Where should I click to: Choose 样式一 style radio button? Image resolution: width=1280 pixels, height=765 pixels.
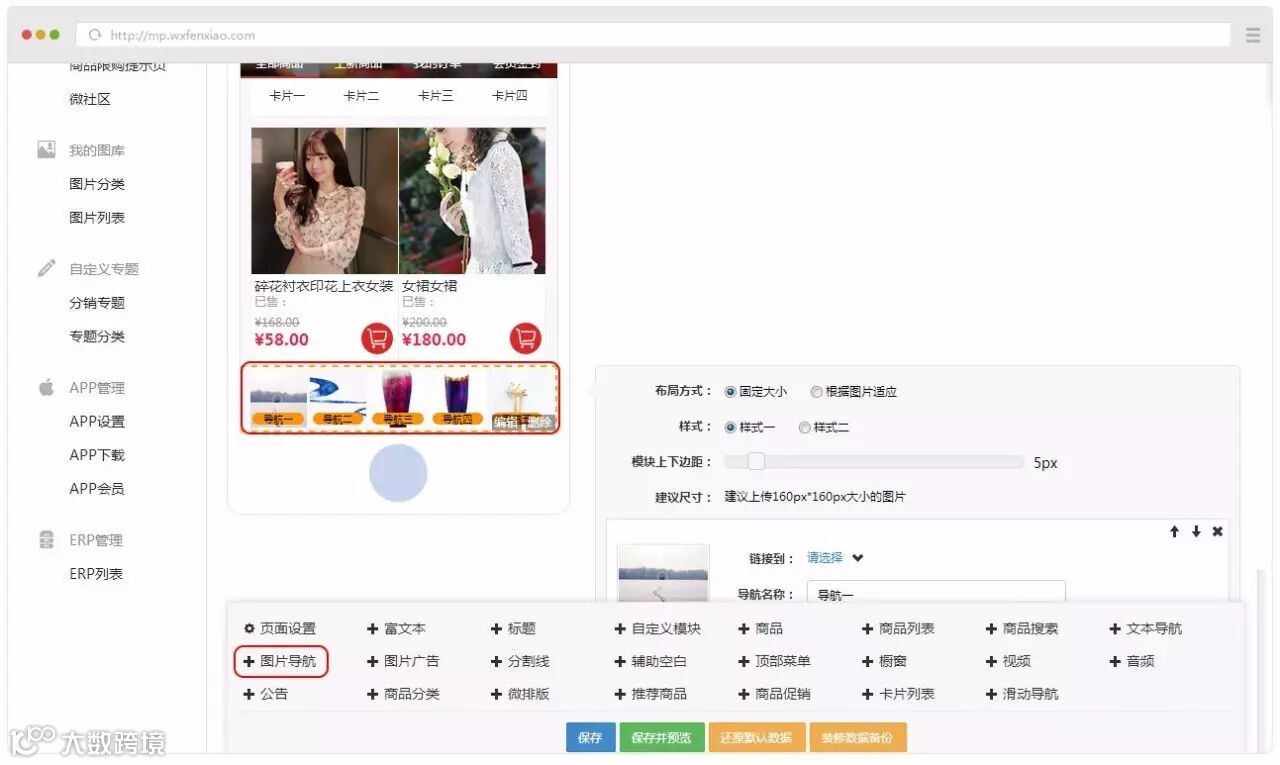coord(730,427)
